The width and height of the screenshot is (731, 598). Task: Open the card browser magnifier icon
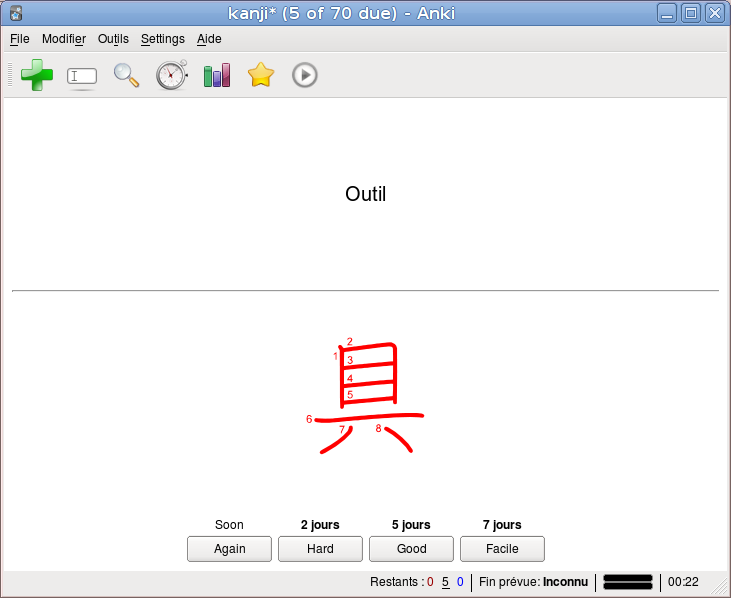(x=126, y=76)
